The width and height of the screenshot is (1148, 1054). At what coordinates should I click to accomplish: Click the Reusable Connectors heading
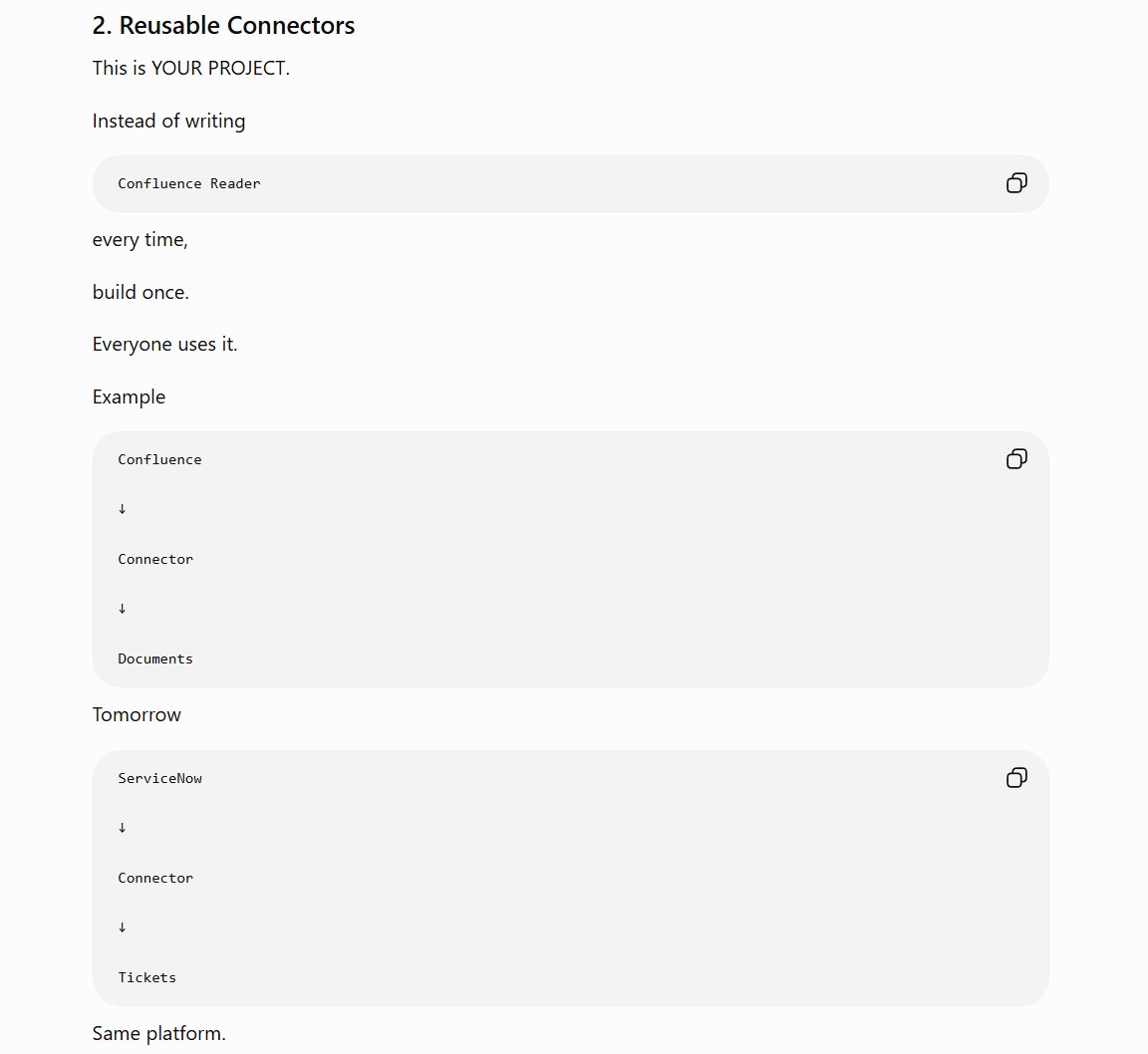[223, 26]
